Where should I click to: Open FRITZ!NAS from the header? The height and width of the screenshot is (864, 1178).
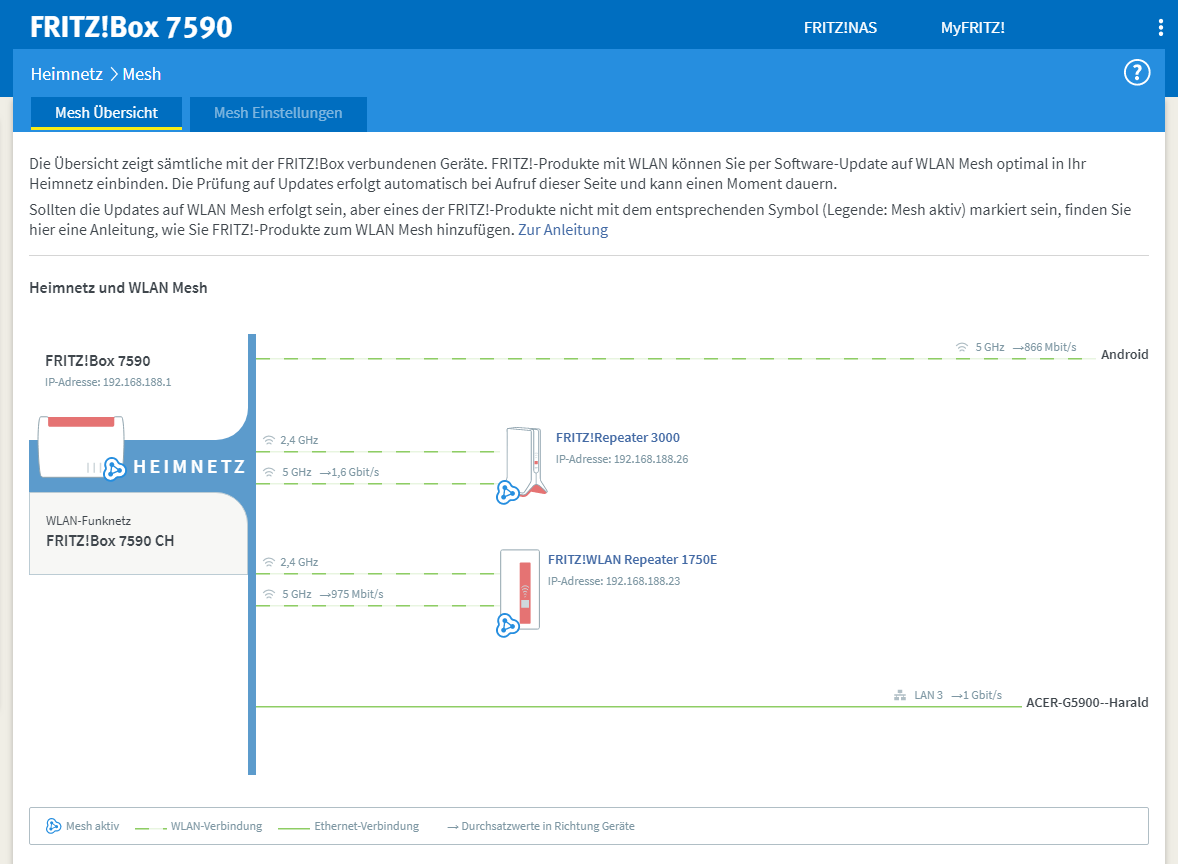click(840, 28)
